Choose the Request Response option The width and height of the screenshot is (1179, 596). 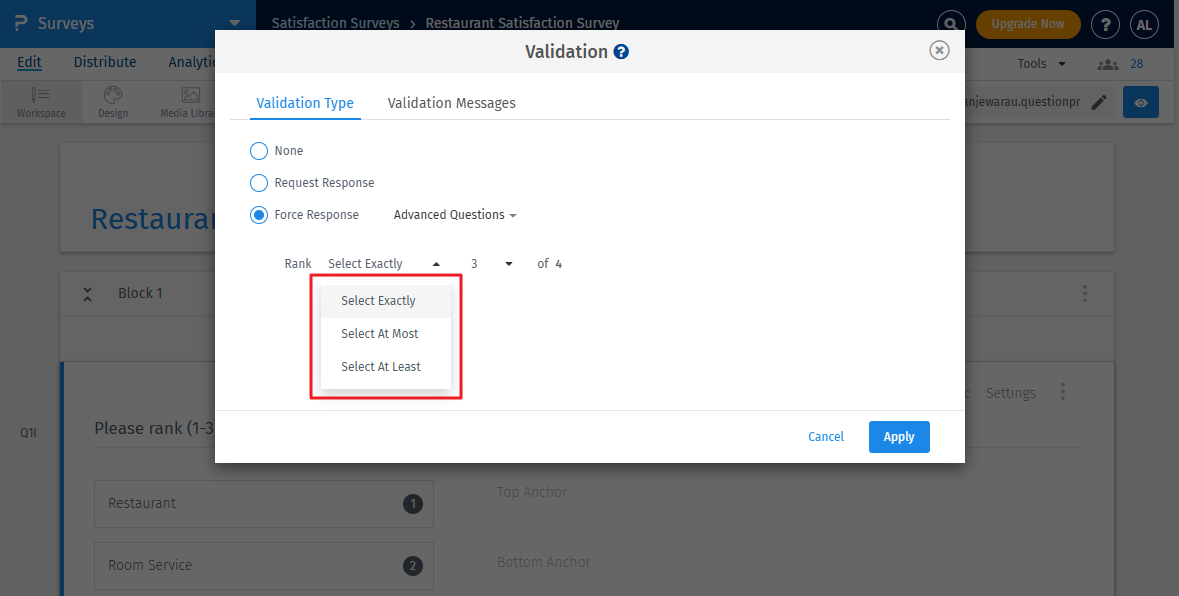tap(259, 182)
